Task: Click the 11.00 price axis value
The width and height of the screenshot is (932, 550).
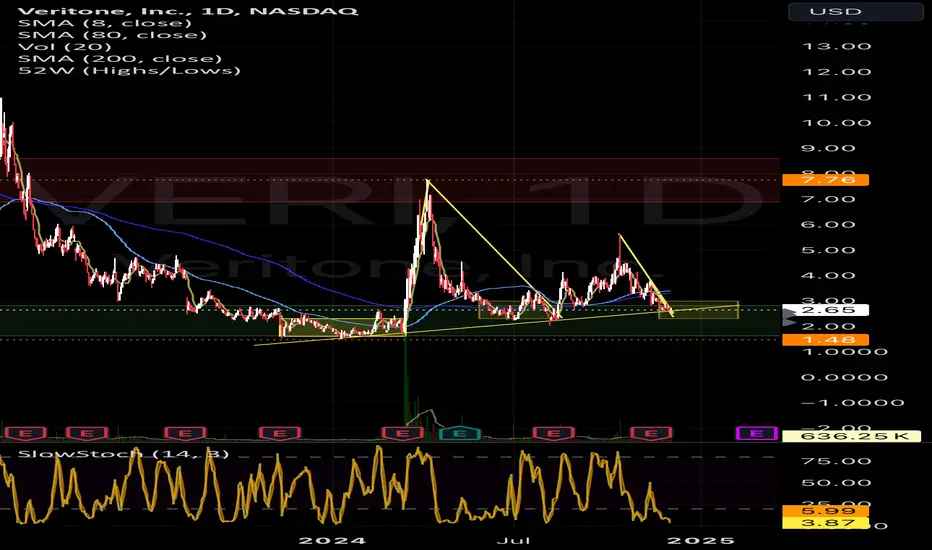Action: coord(836,98)
